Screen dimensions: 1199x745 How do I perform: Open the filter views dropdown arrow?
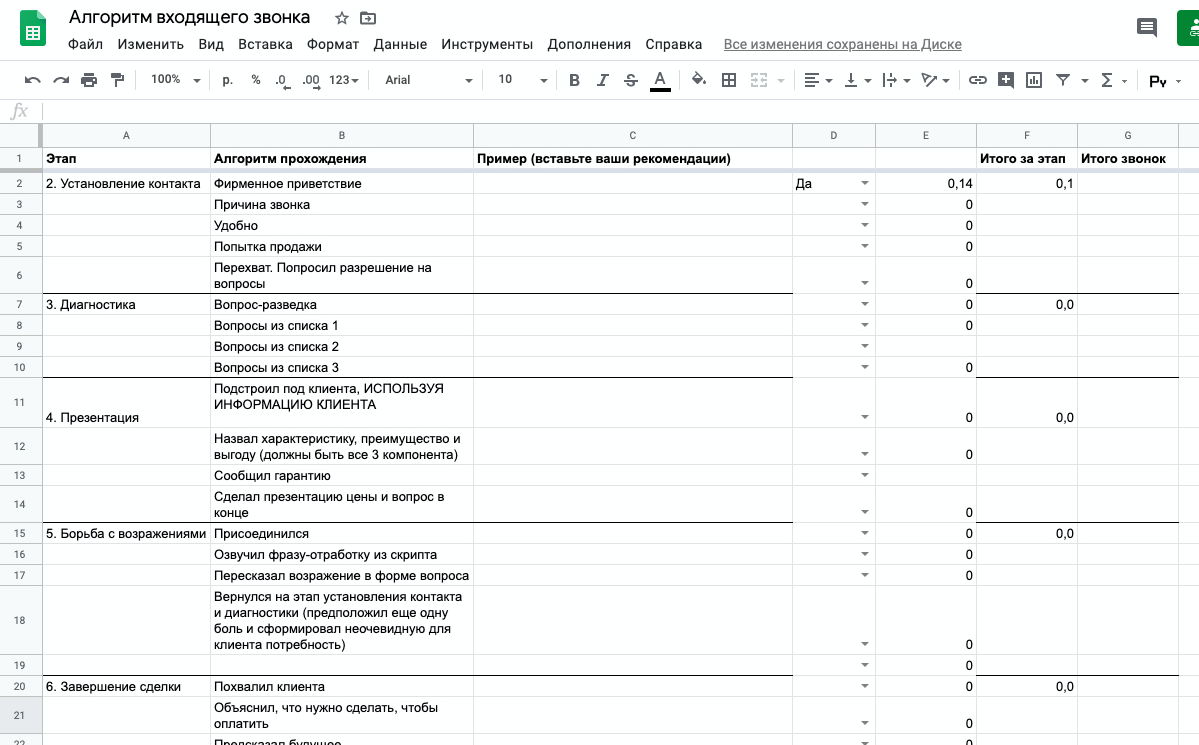(1084, 80)
